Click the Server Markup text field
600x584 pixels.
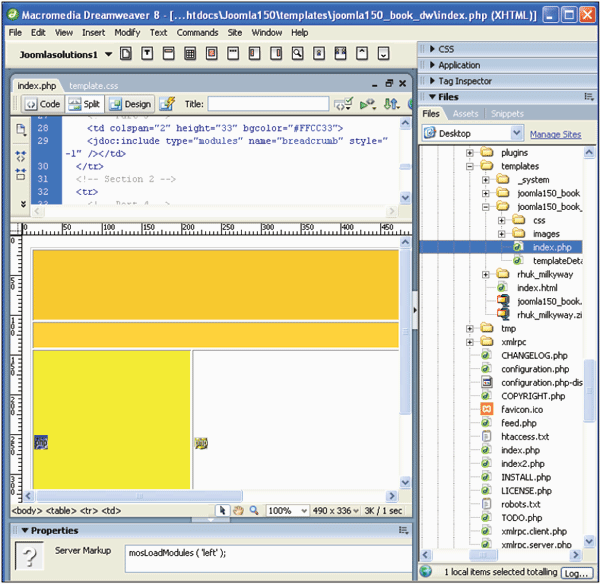268,558
